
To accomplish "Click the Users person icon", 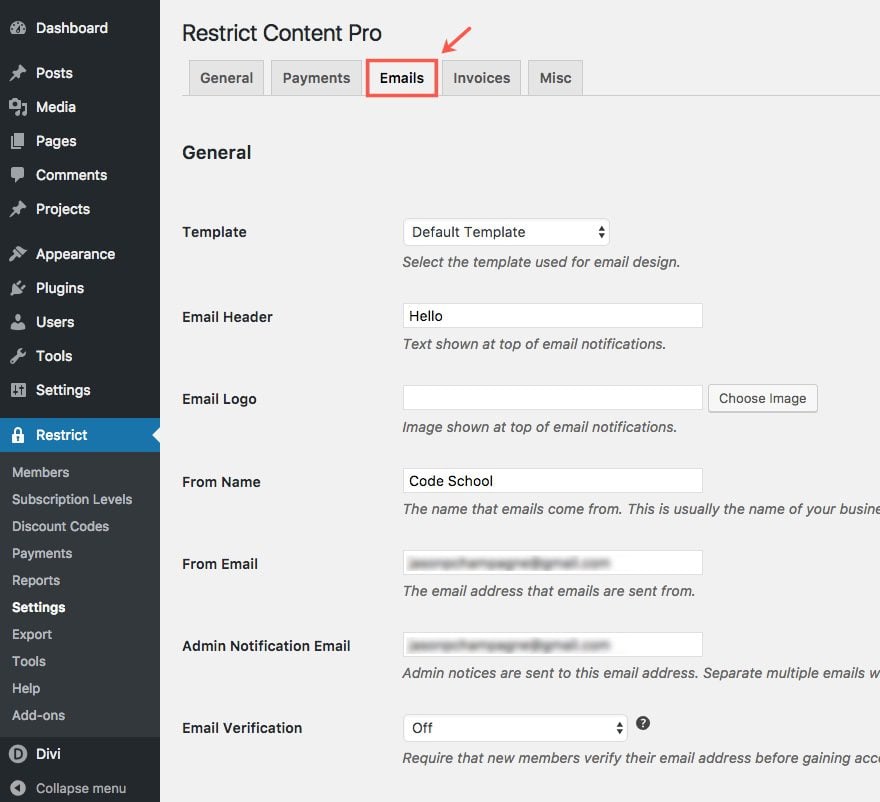I will pos(18,322).
